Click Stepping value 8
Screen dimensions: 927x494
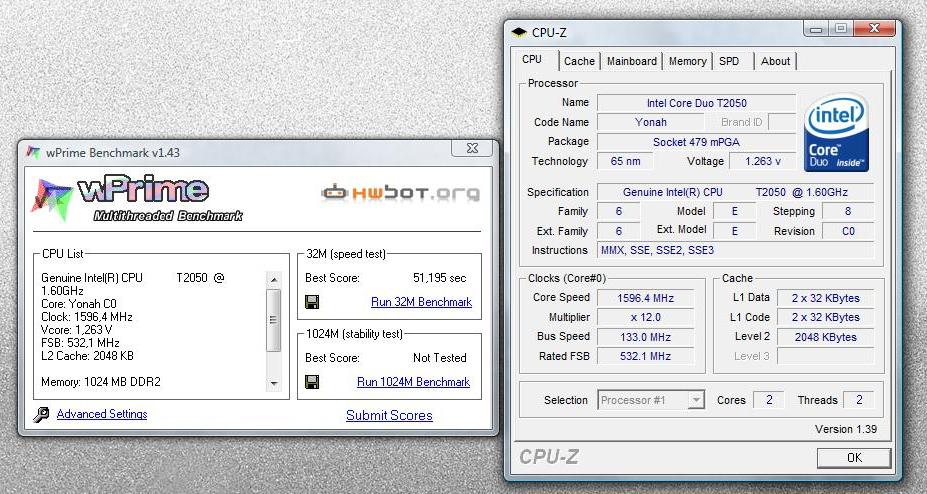(848, 211)
